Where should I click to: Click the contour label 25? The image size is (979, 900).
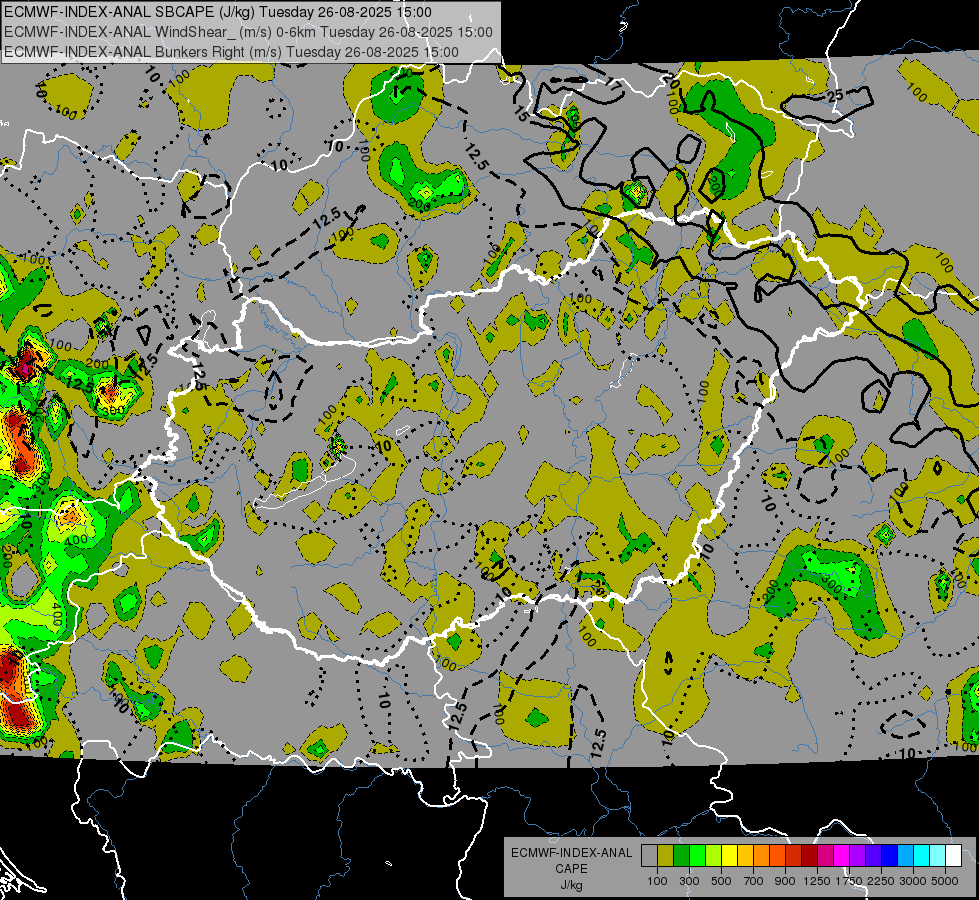(x=835, y=96)
